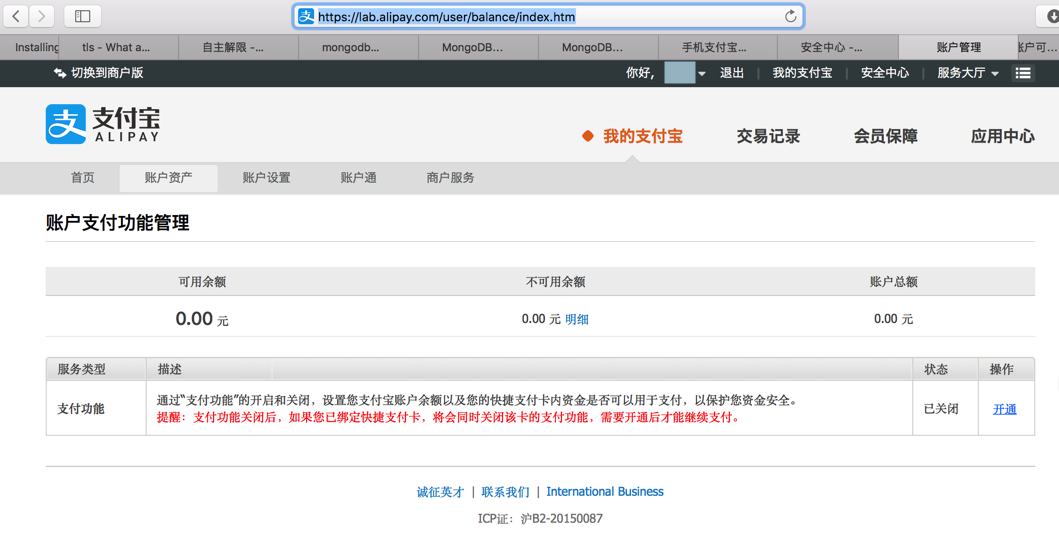Click the blurred username box in top bar
The width and height of the screenshot is (1059, 537).
(x=679, y=73)
